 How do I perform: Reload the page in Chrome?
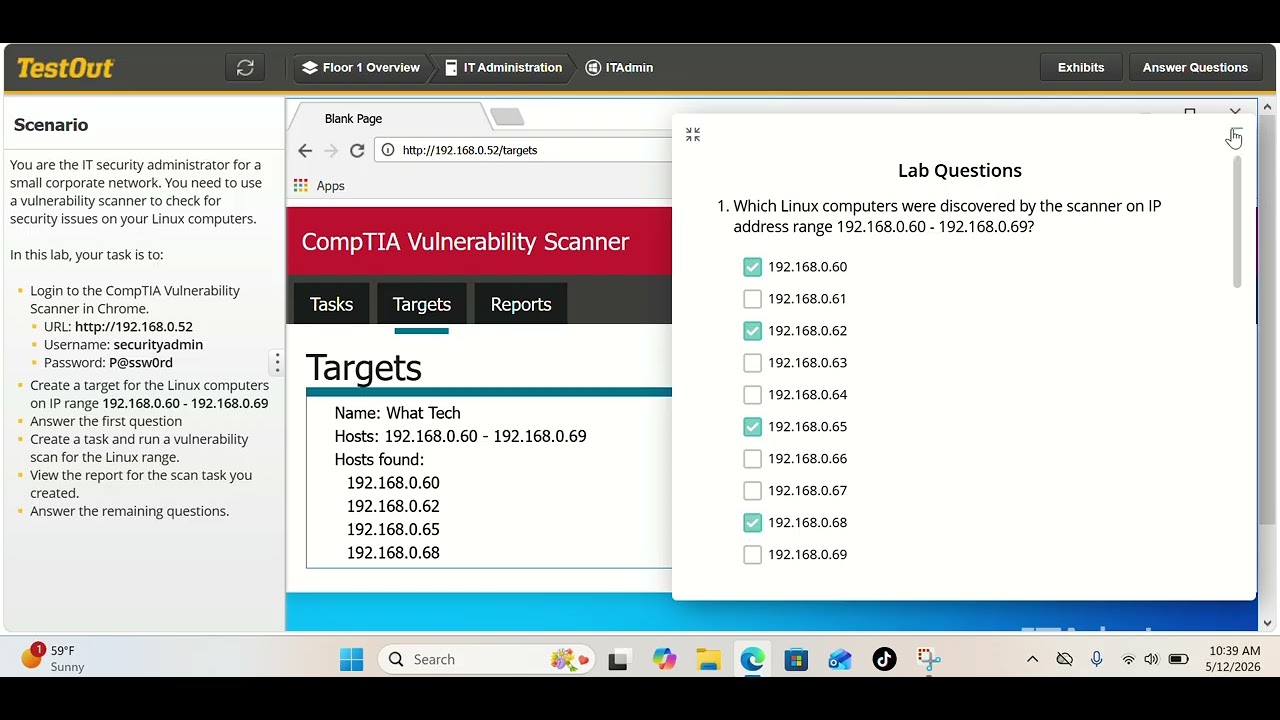point(357,150)
